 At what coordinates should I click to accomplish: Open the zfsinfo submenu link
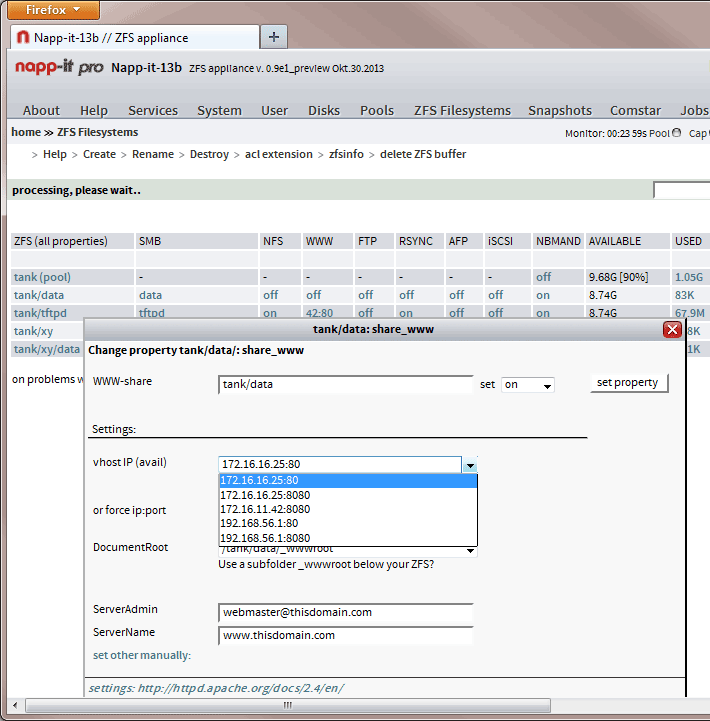[346, 154]
